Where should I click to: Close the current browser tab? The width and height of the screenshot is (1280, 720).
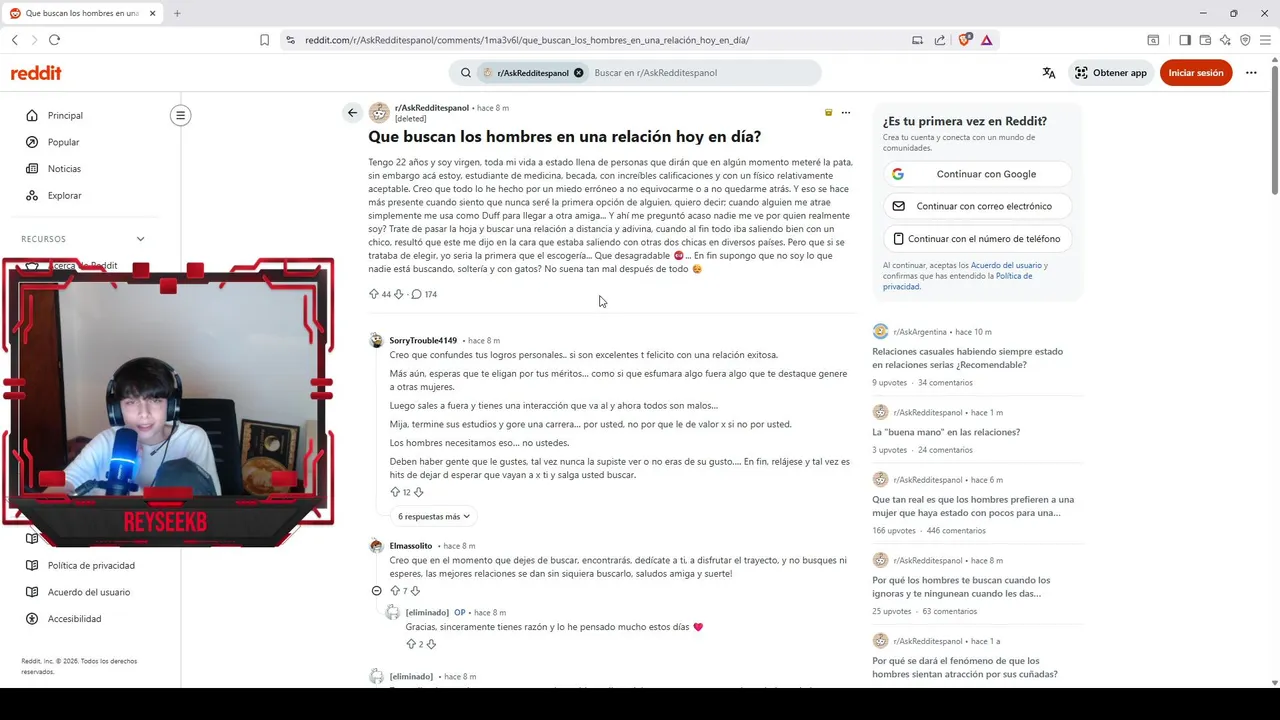pyautogui.click(x=153, y=13)
